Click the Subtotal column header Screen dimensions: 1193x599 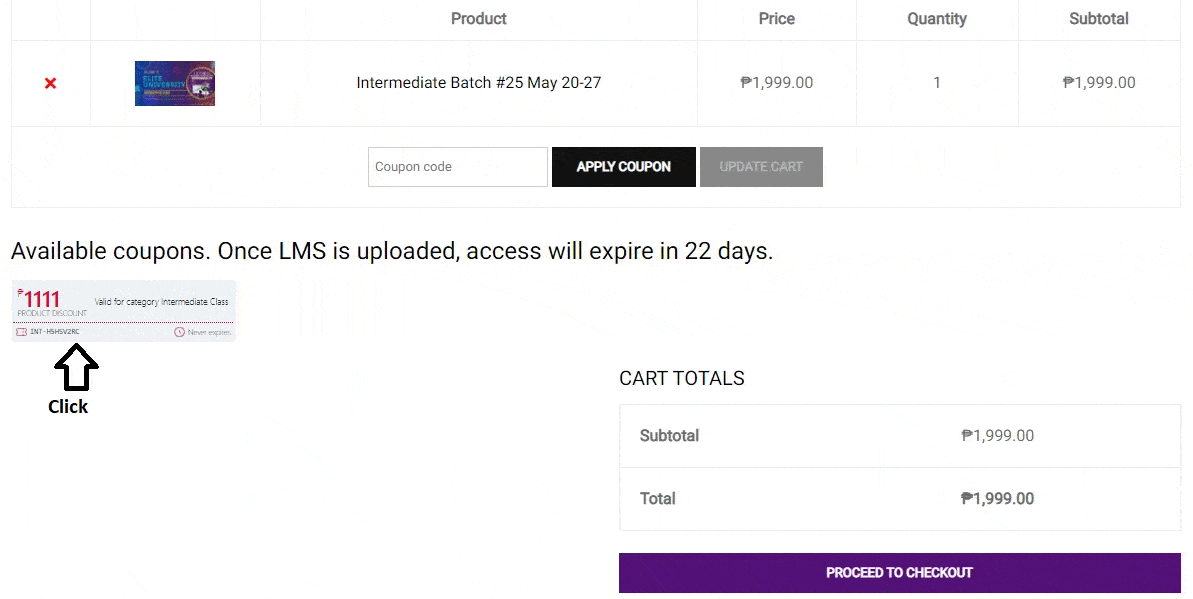point(1098,19)
